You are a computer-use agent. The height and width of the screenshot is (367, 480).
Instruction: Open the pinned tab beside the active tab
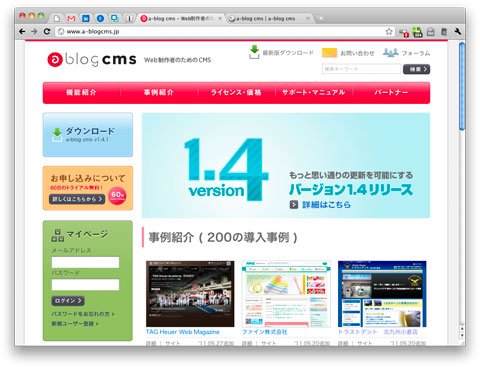tap(129, 18)
